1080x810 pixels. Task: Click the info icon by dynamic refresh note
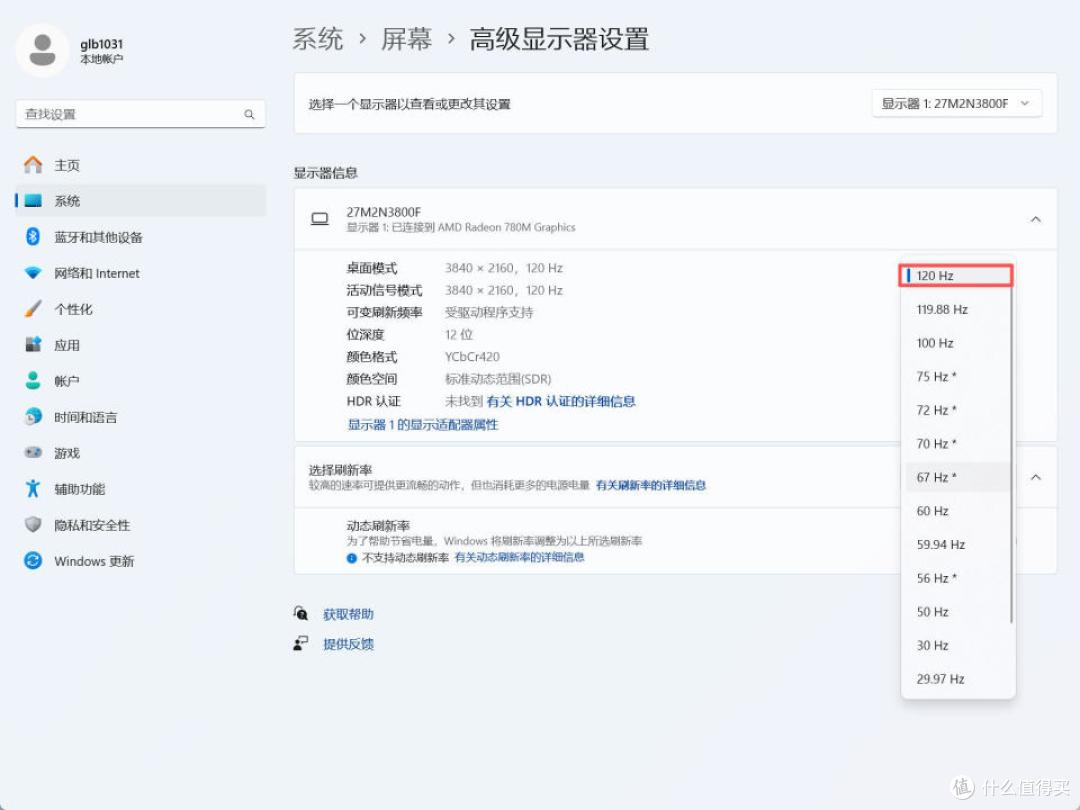pos(352,558)
